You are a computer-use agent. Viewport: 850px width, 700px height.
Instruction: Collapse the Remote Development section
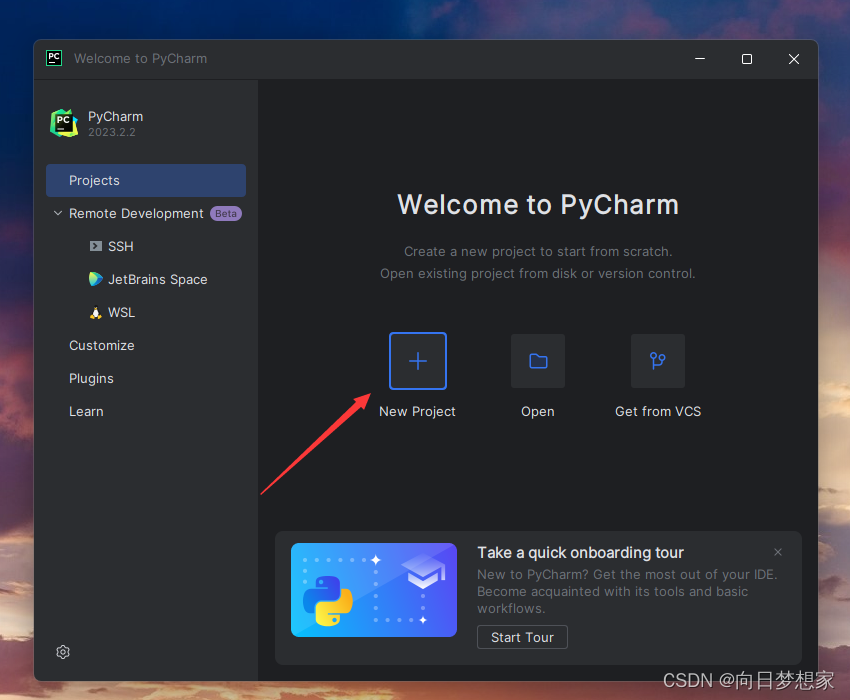coord(58,213)
